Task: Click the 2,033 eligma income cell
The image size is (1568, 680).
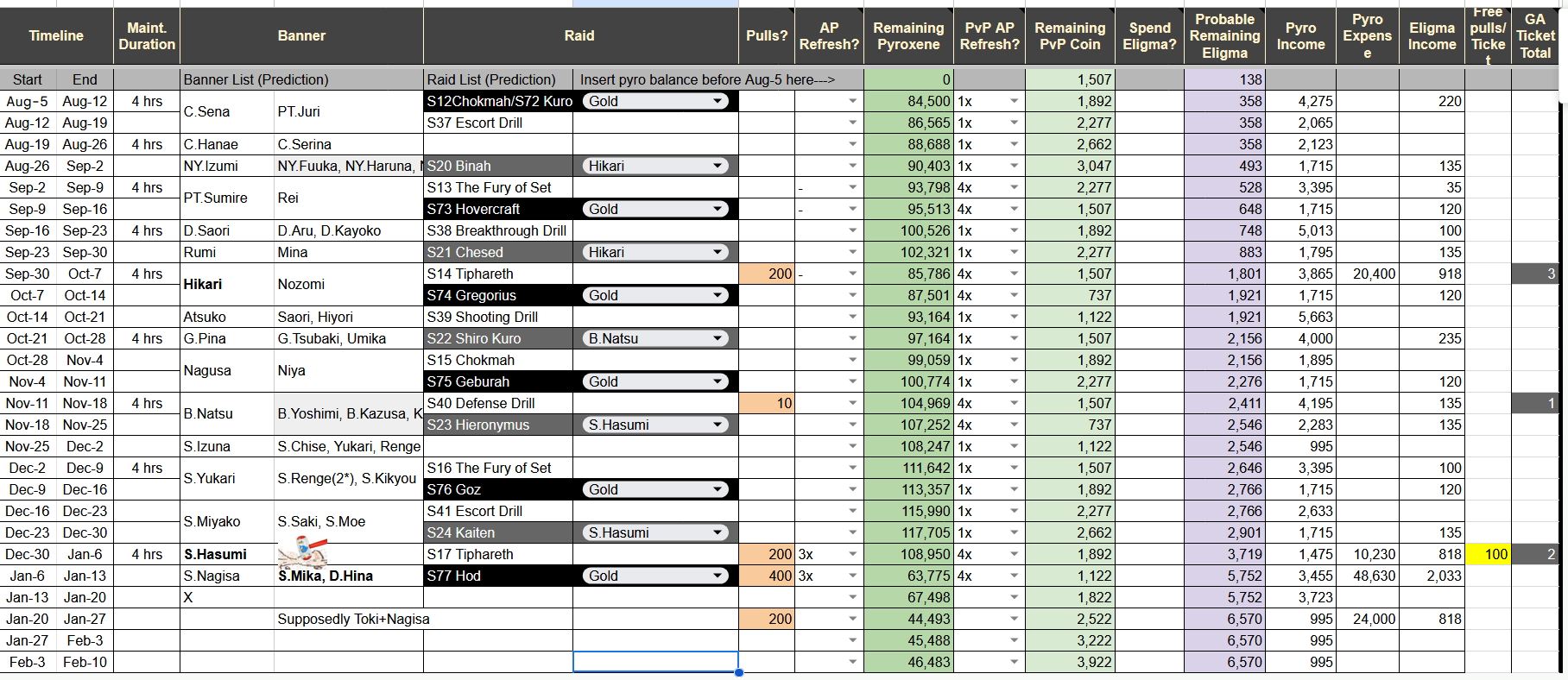Action: 1432,576
